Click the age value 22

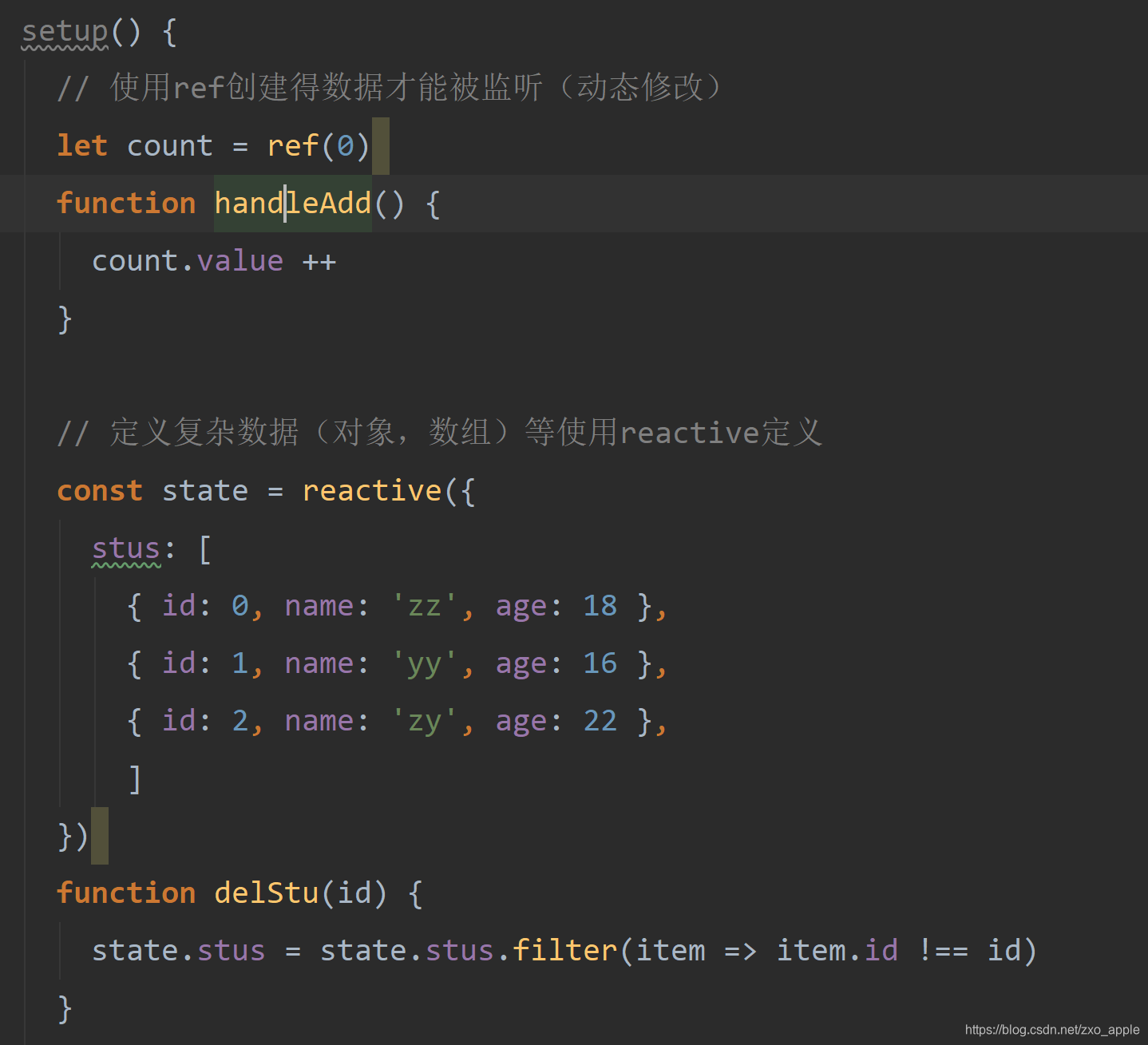(600, 721)
